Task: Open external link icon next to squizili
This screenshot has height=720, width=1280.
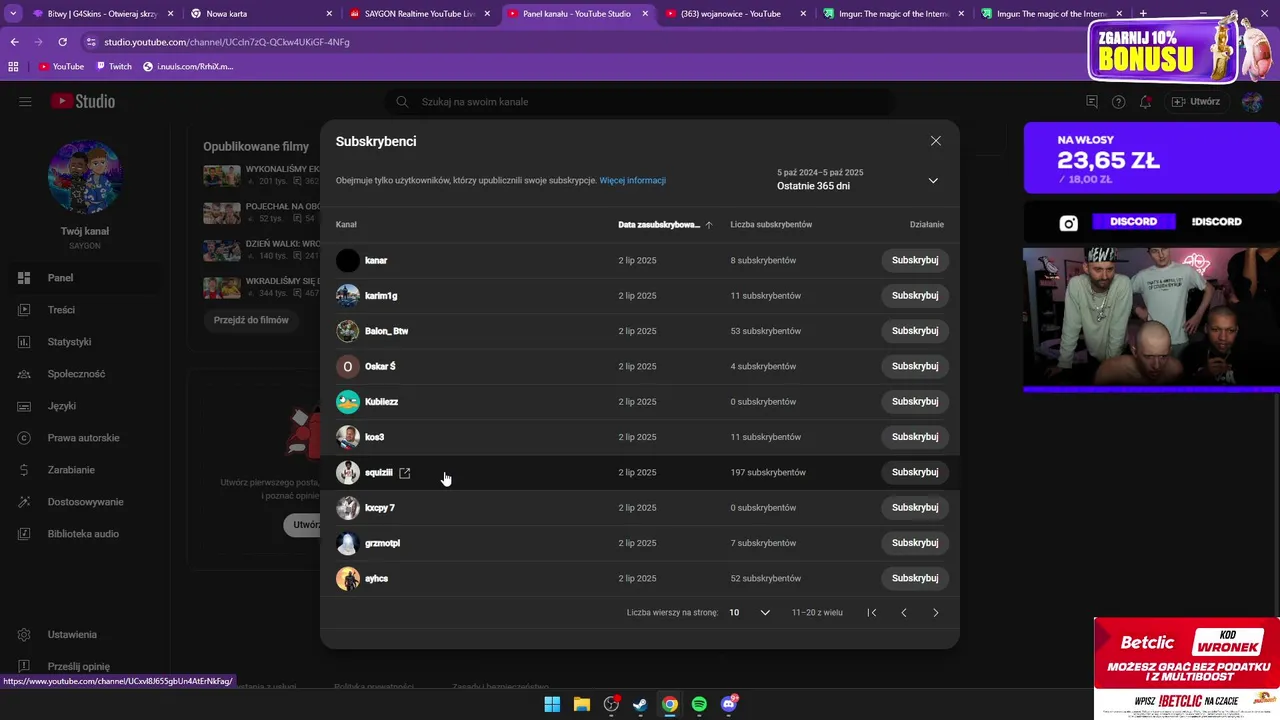Action: 405,473
